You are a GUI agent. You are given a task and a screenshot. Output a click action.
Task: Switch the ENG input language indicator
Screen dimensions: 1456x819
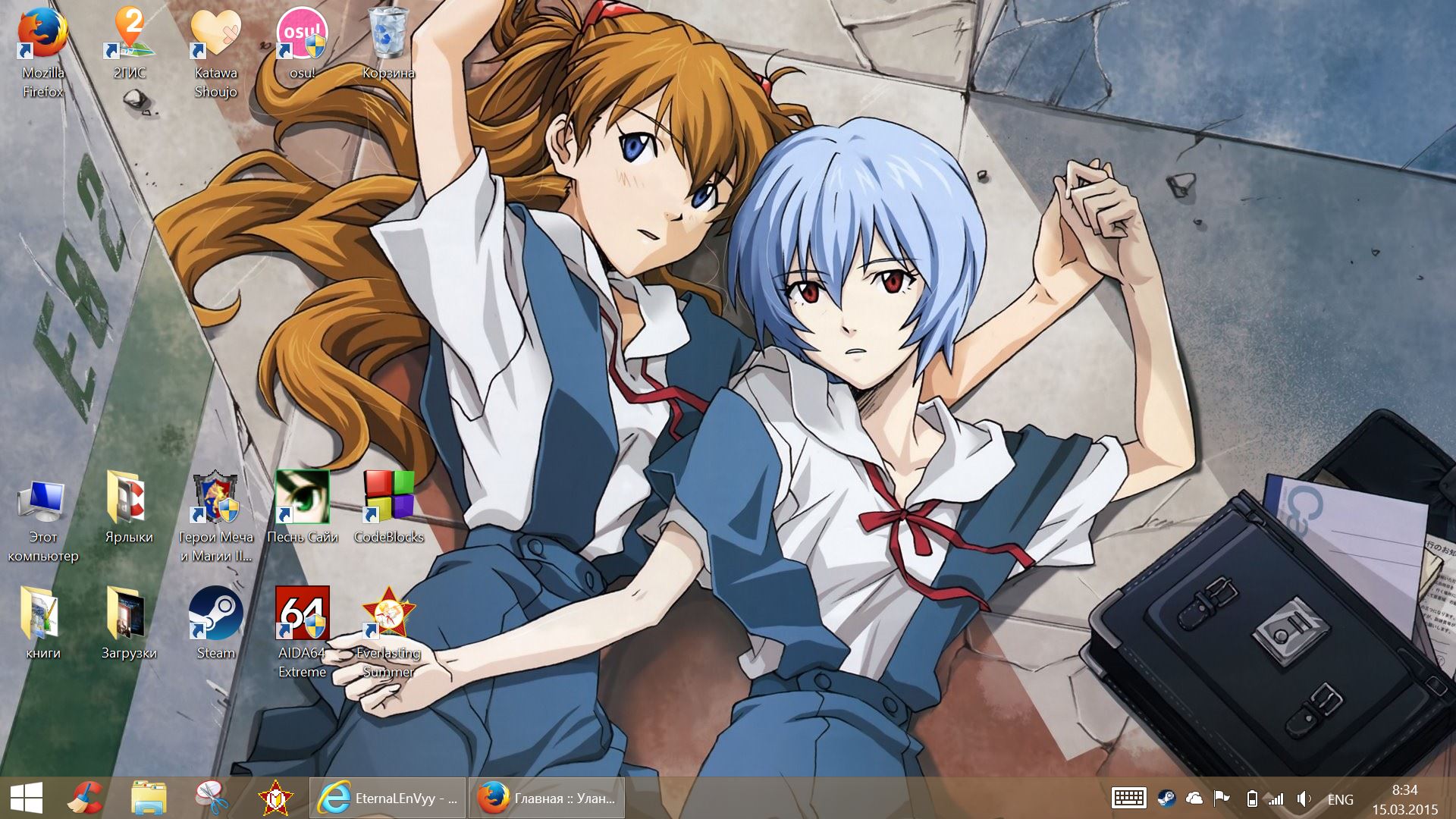(x=1340, y=799)
